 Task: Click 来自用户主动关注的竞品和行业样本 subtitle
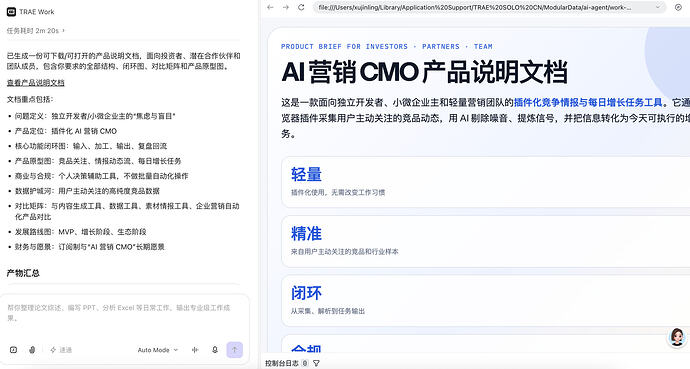tap(345, 252)
